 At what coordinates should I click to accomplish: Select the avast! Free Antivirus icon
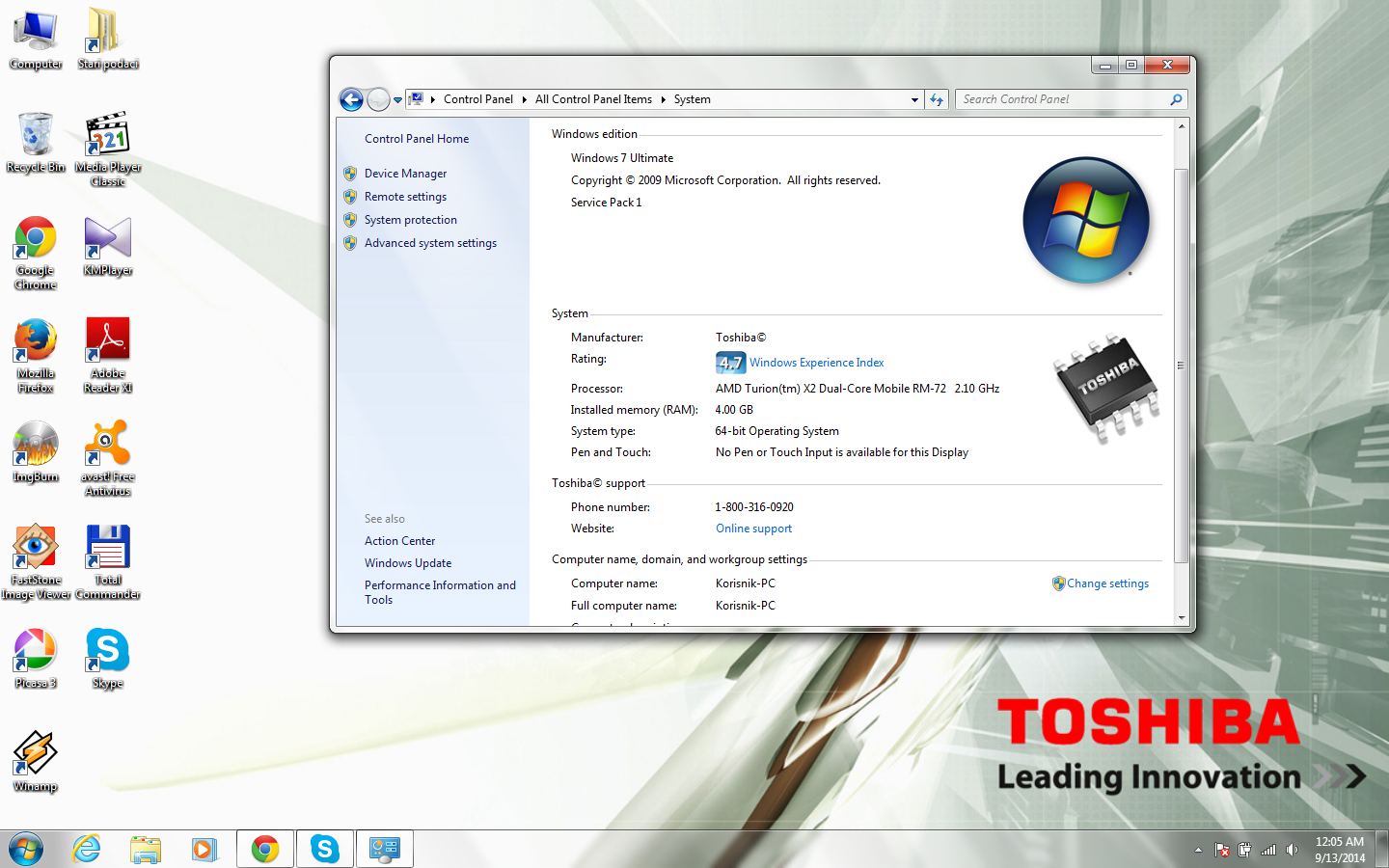(x=108, y=459)
